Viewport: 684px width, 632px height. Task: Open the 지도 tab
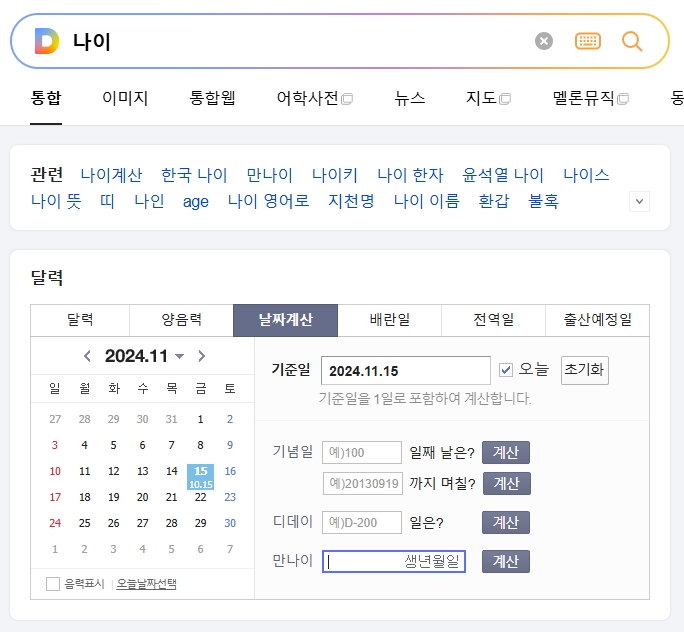488,98
